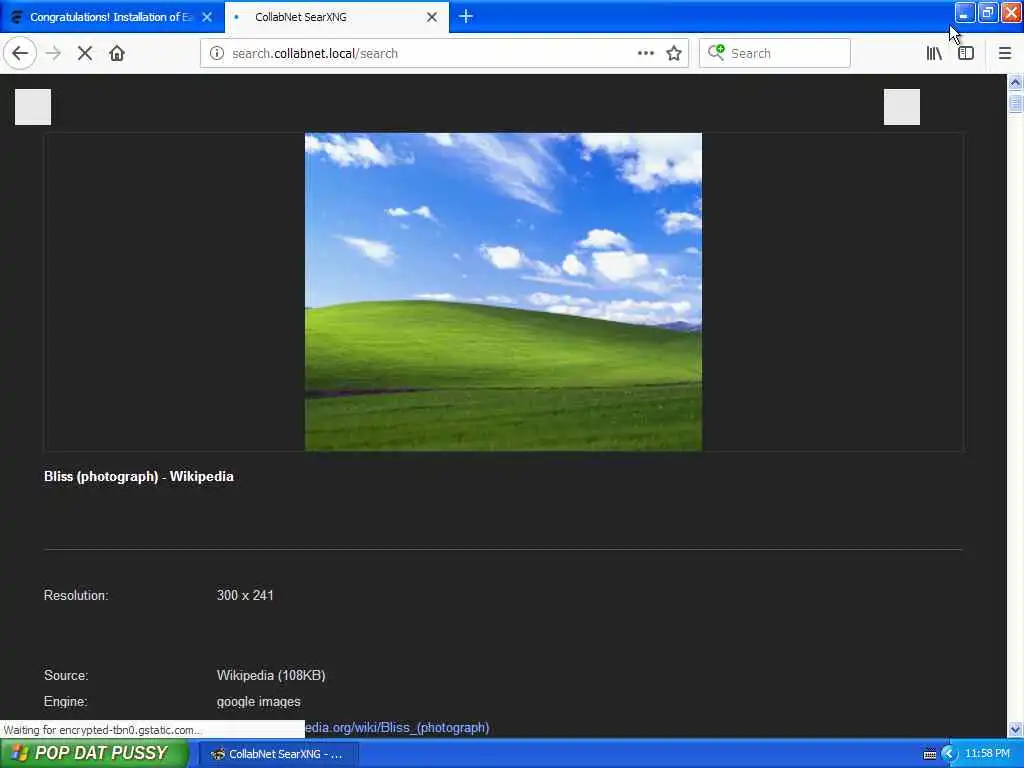Bookmark this page with star icon
This screenshot has height=768, width=1024.
click(x=674, y=53)
